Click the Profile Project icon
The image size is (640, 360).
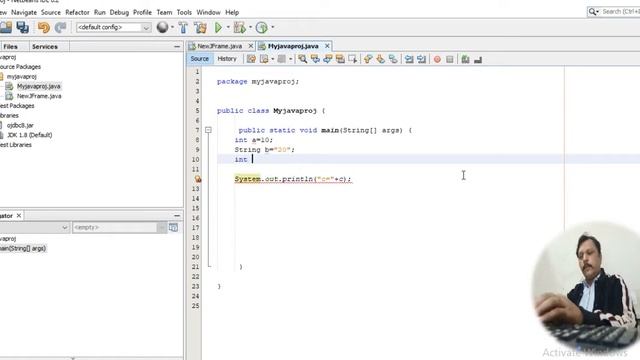pyautogui.click(x=262, y=27)
